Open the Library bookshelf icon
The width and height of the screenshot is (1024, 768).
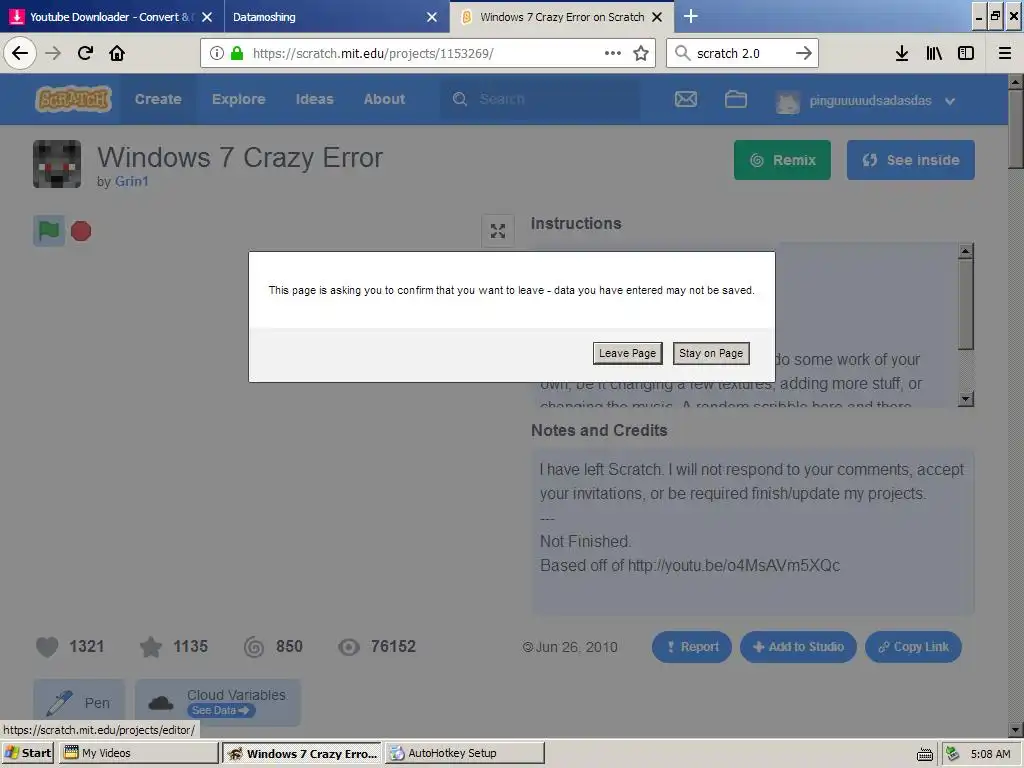(934, 53)
